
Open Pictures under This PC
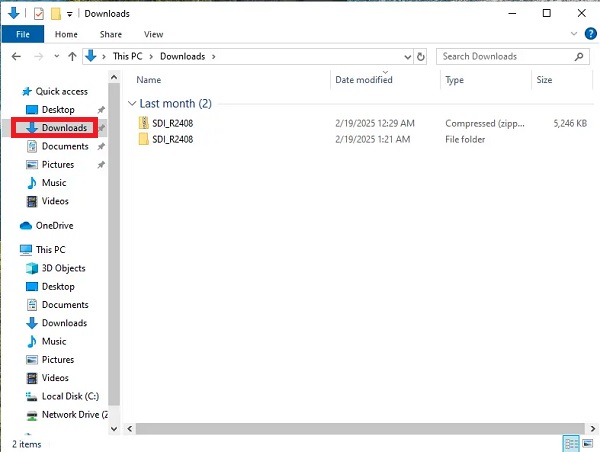pos(58,359)
